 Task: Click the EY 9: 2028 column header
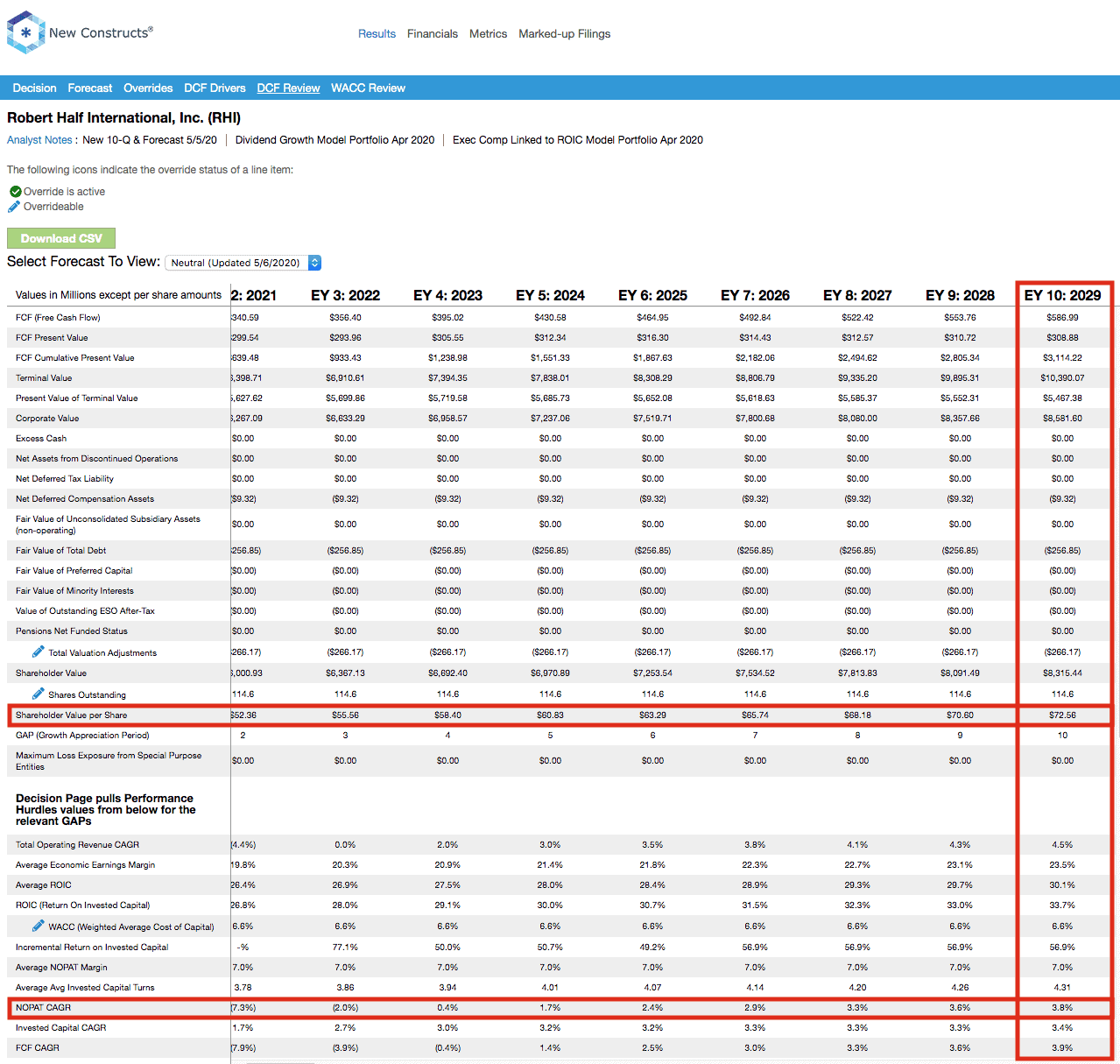[960, 295]
